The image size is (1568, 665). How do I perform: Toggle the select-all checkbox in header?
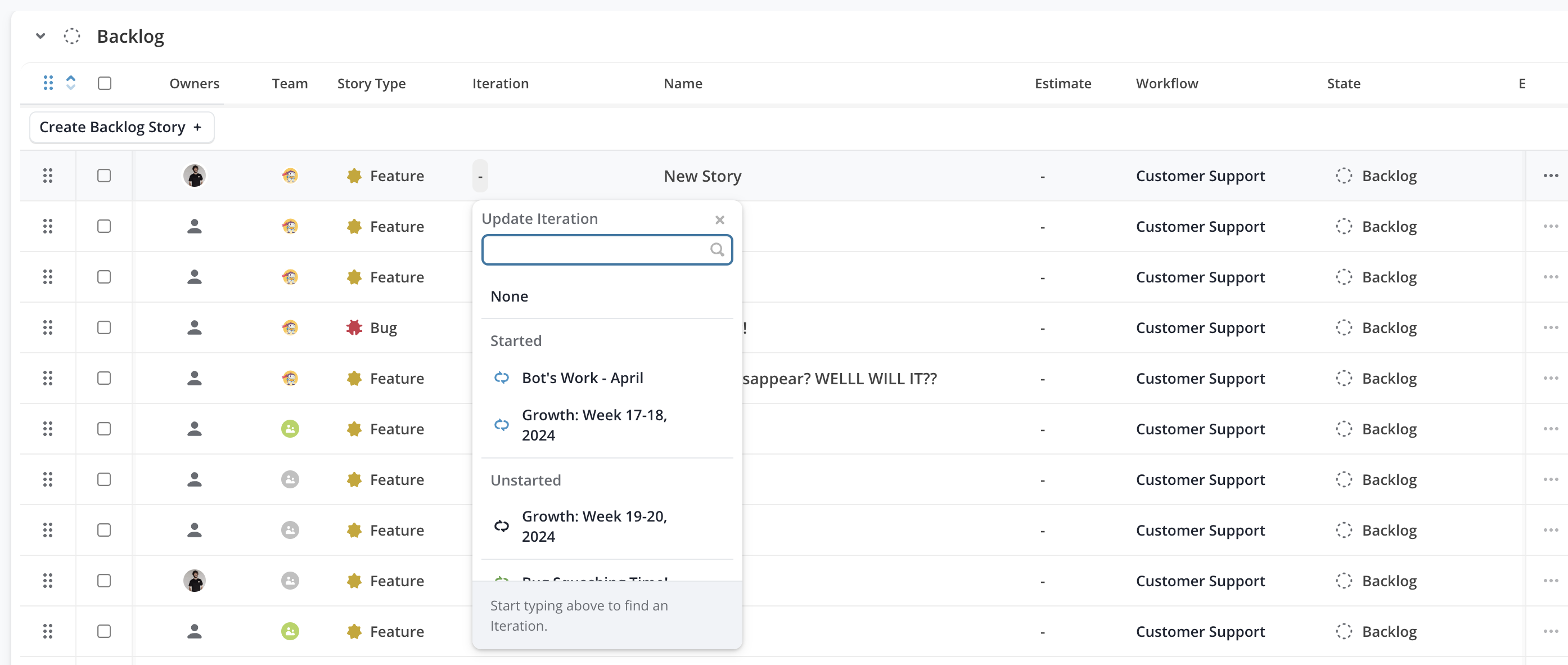coord(105,83)
